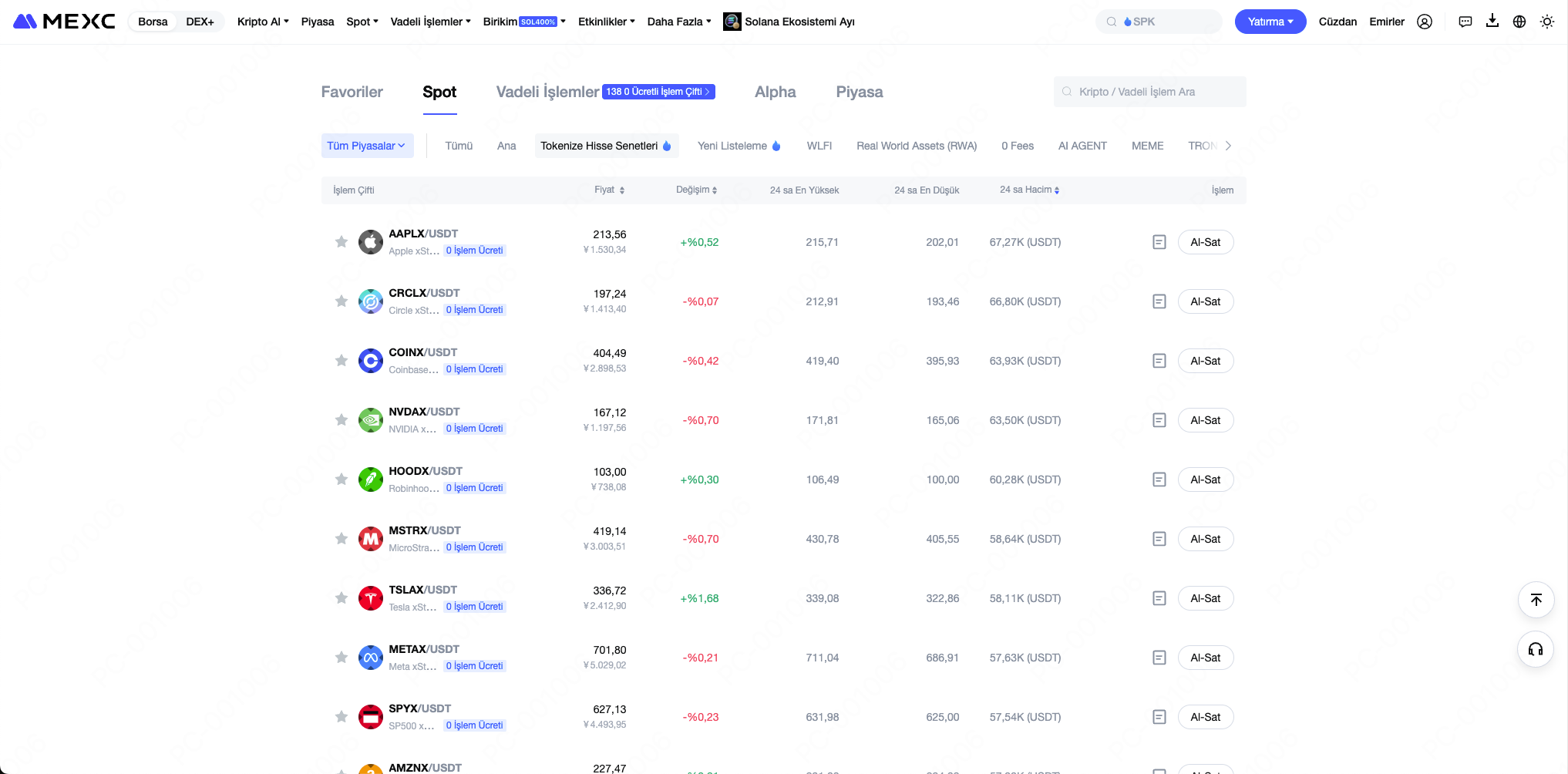Favorite the NVDAX/USDT pair star
The image size is (1568, 774).
342,420
